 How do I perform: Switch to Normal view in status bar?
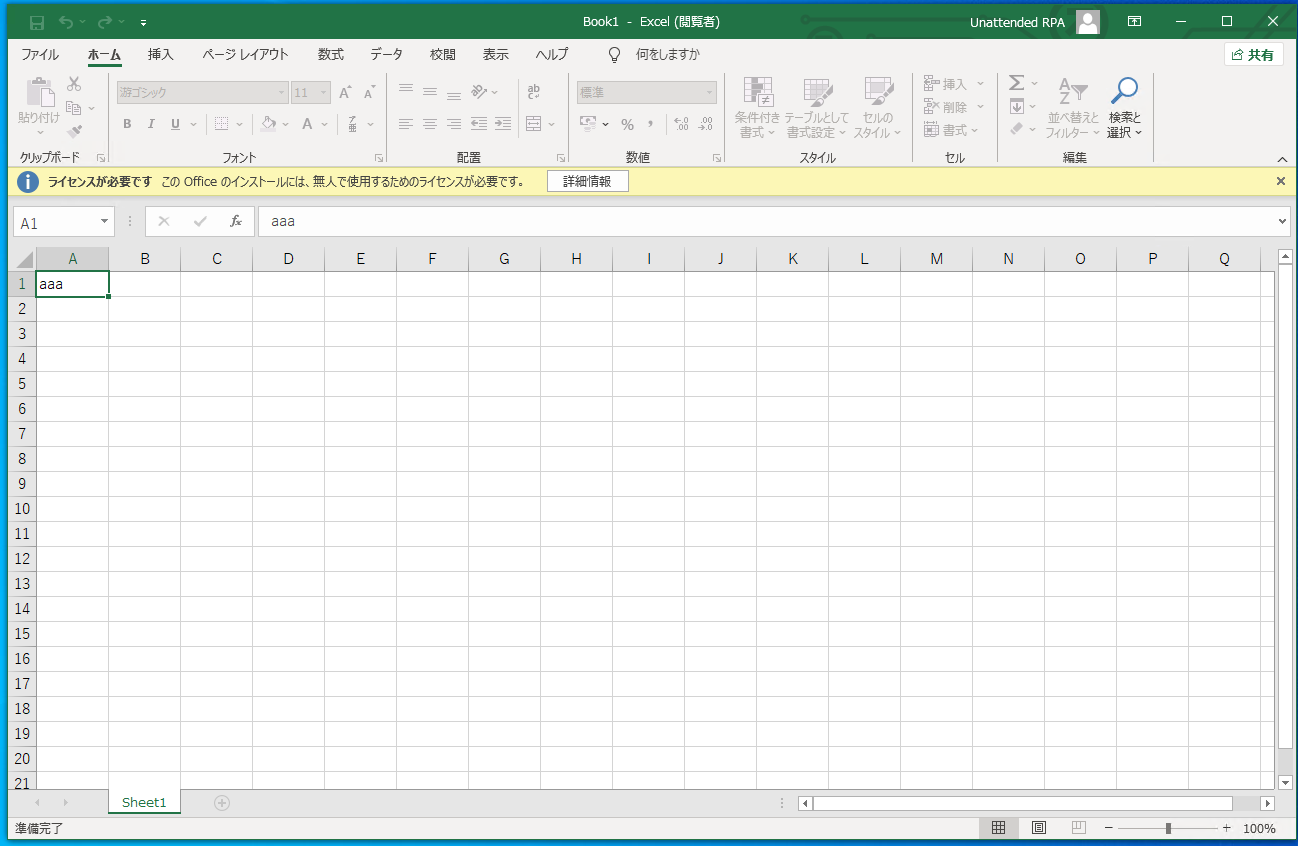pos(998,828)
